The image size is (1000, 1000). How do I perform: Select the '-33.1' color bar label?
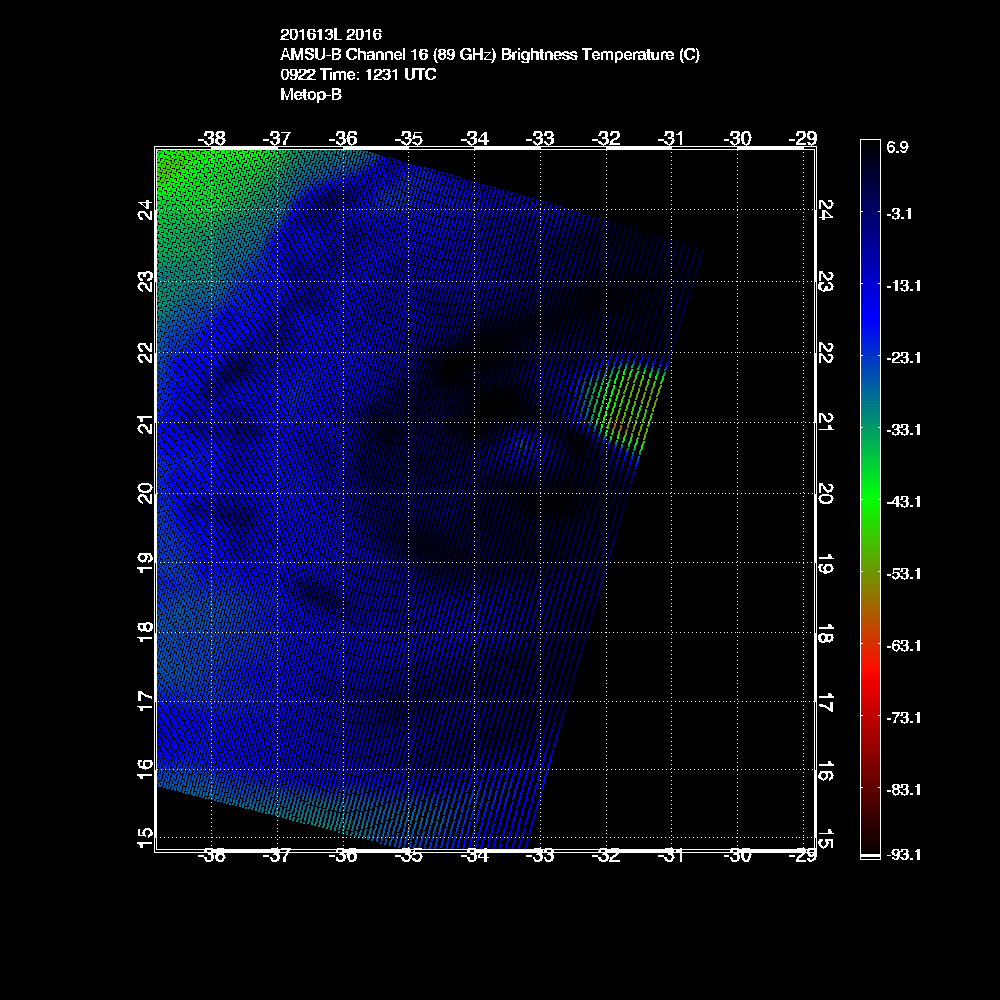(903, 430)
